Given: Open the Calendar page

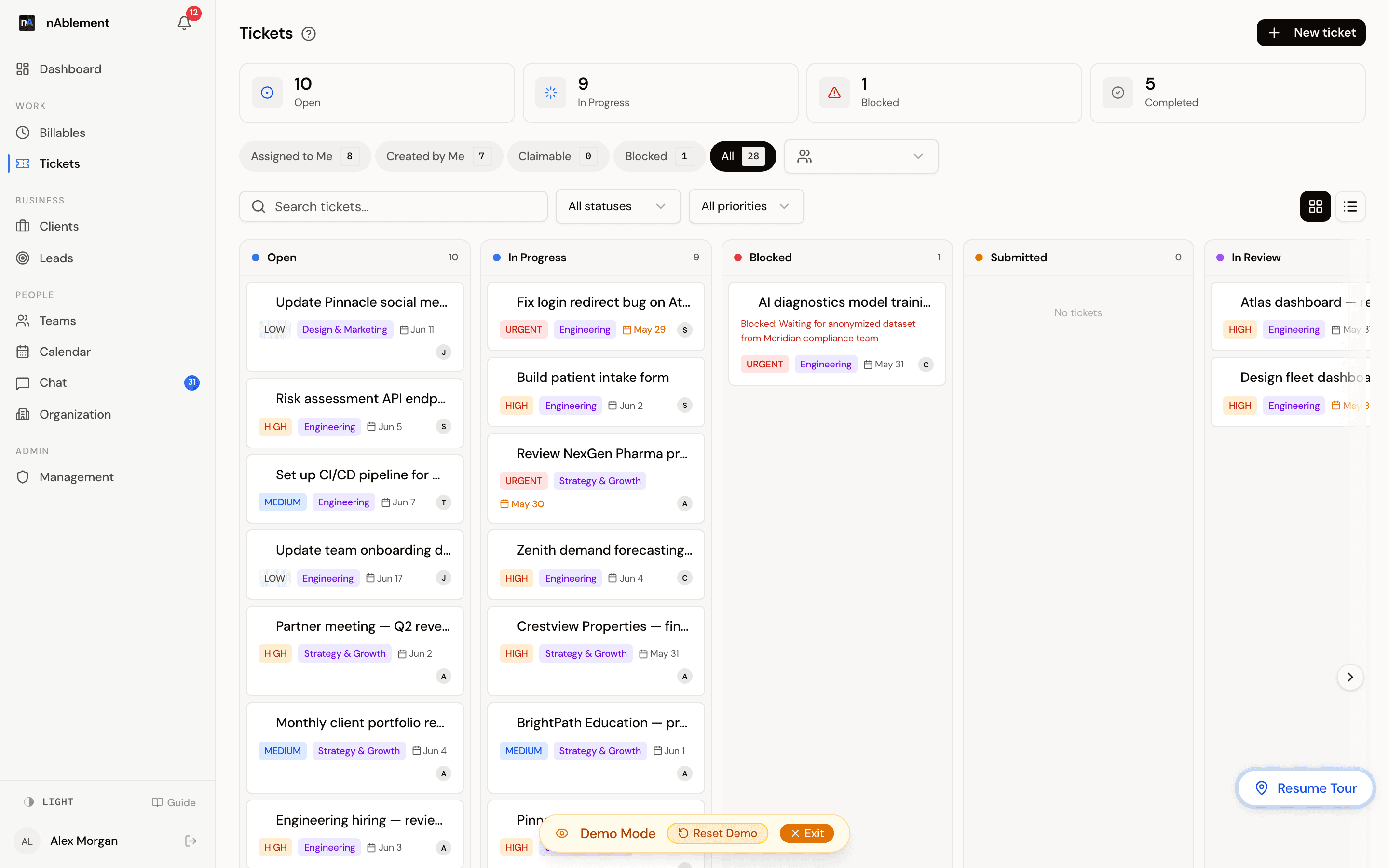Looking at the screenshot, I should click(108, 352).
